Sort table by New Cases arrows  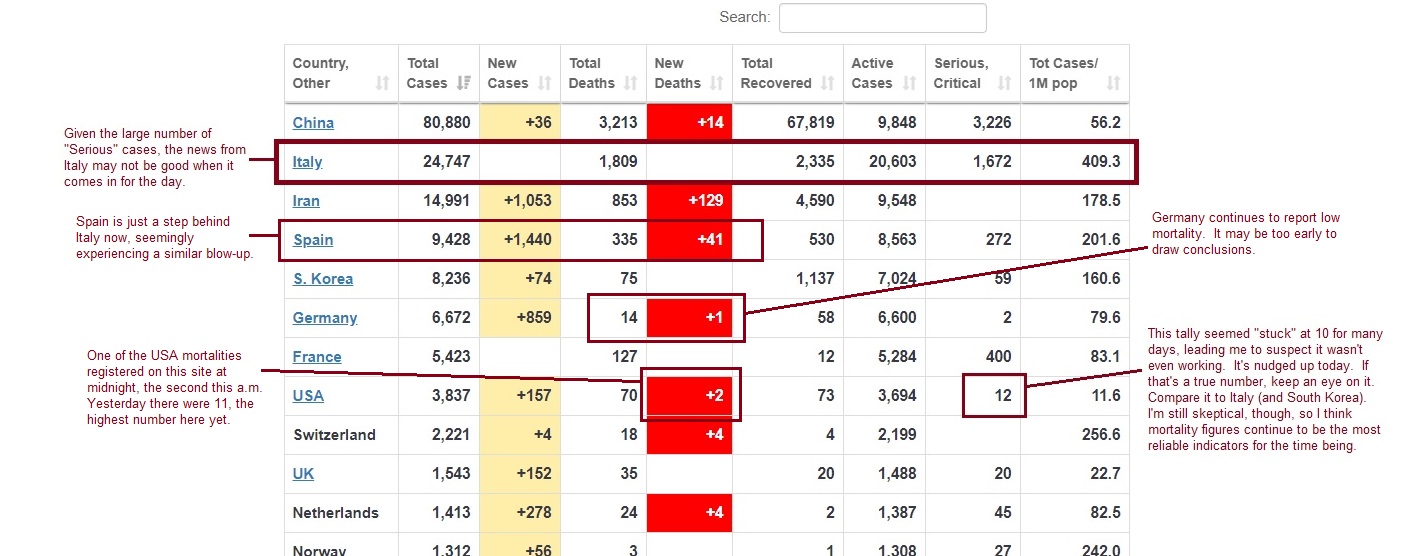[x=545, y=84]
